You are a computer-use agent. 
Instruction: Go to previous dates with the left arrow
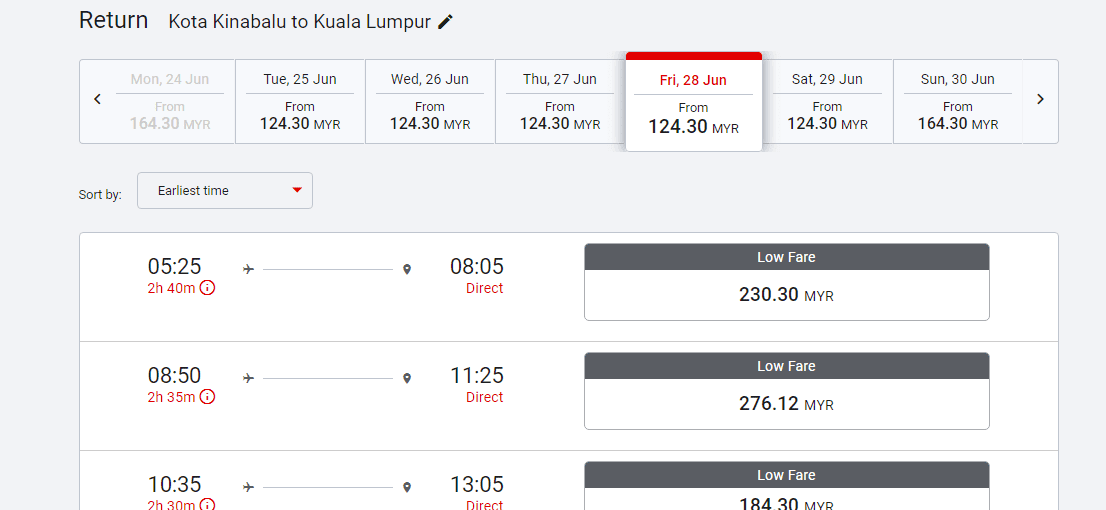97,99
